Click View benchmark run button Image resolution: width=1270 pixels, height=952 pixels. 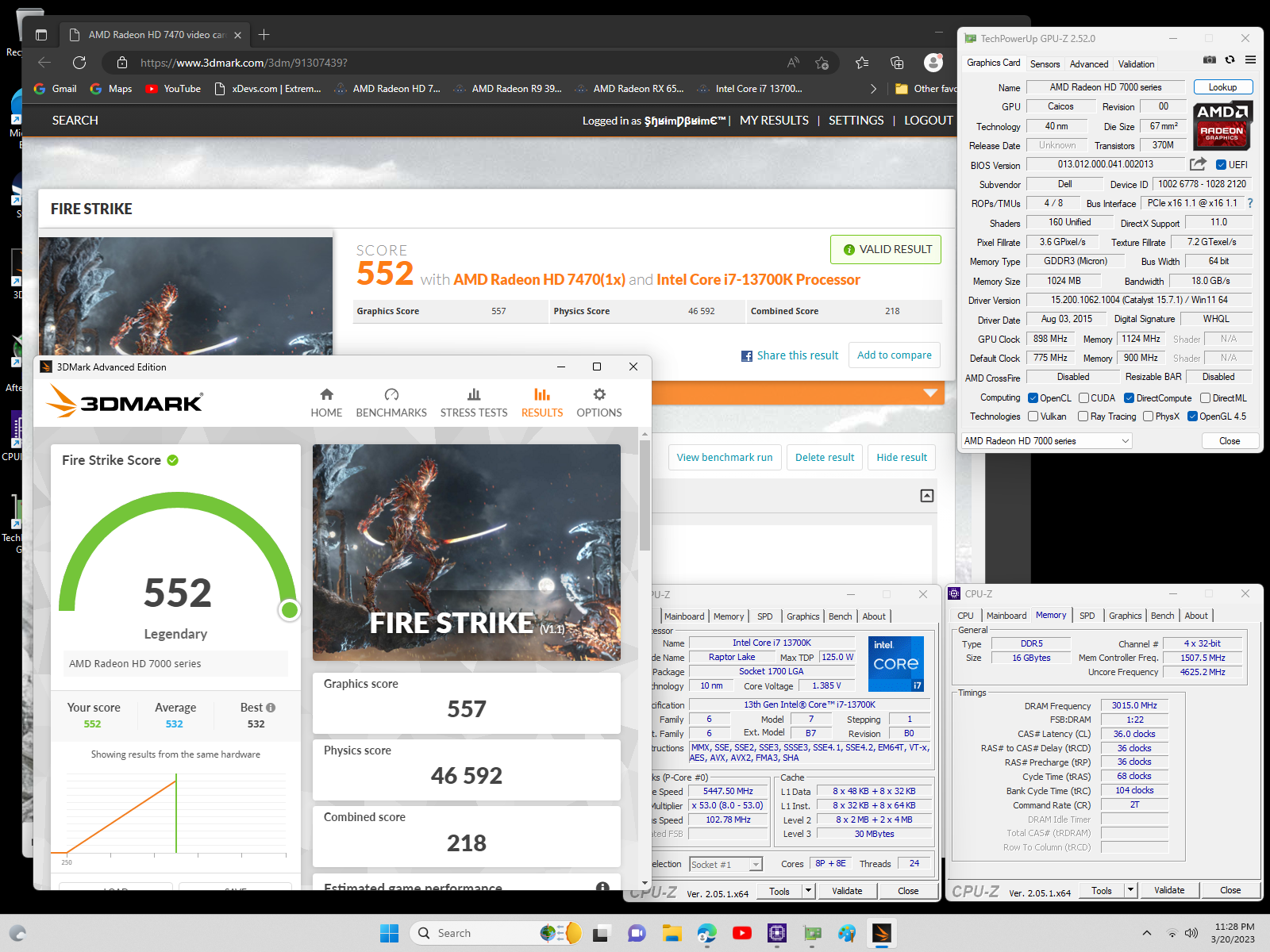pyautogui.click(x=725, y=458)
